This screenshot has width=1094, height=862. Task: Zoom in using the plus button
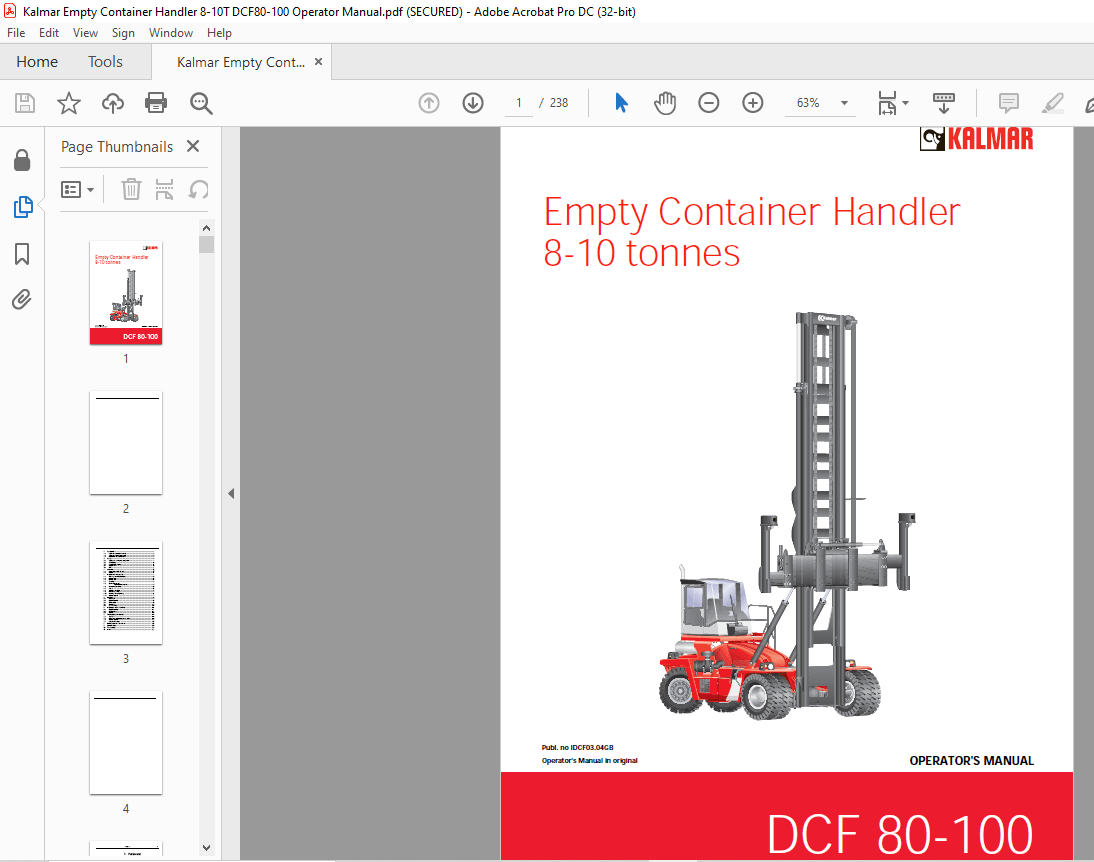[753, 103]
